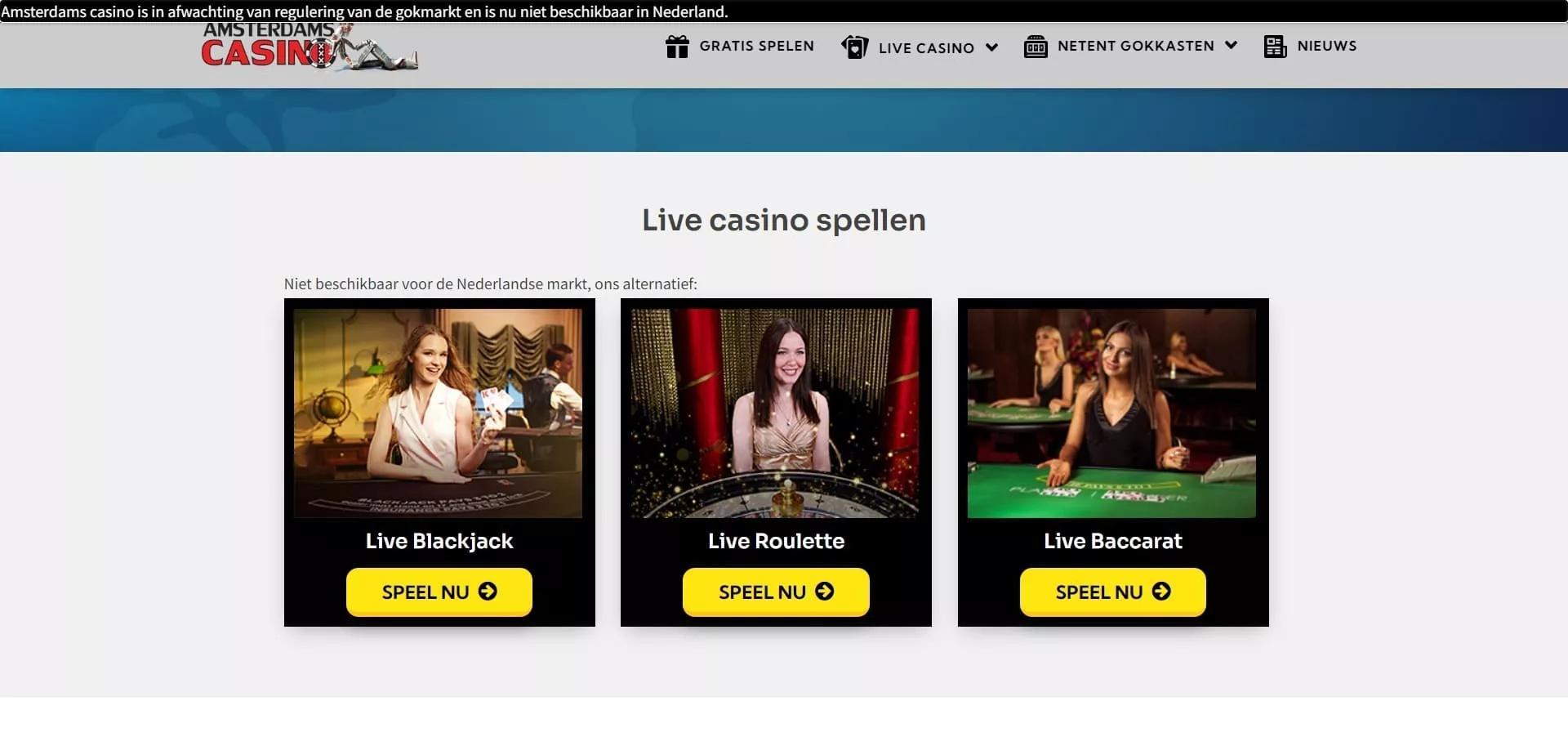This screenshot has height=737, width=1568.
Task: Expand the Live Casino dropdown chevron
Action: pos(991,47)
